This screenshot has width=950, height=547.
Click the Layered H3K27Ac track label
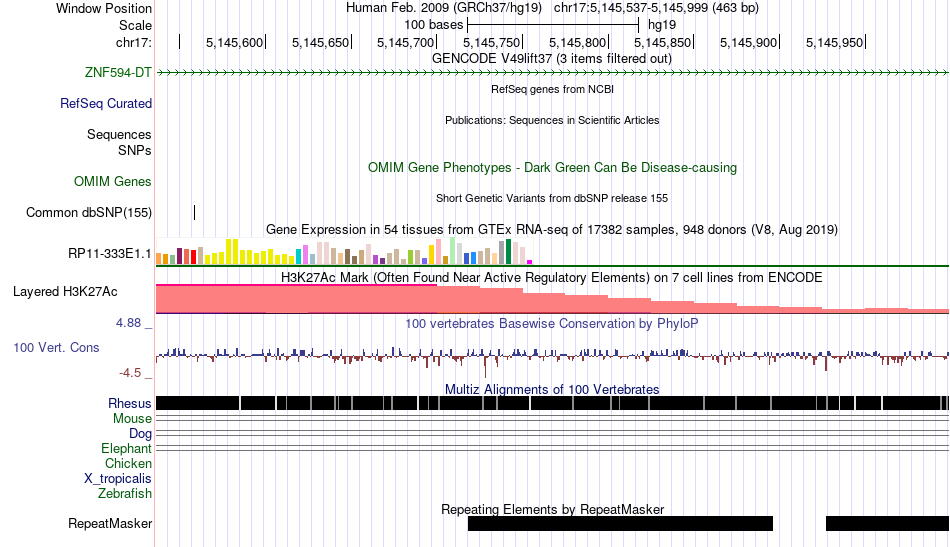tap(65, 292)
